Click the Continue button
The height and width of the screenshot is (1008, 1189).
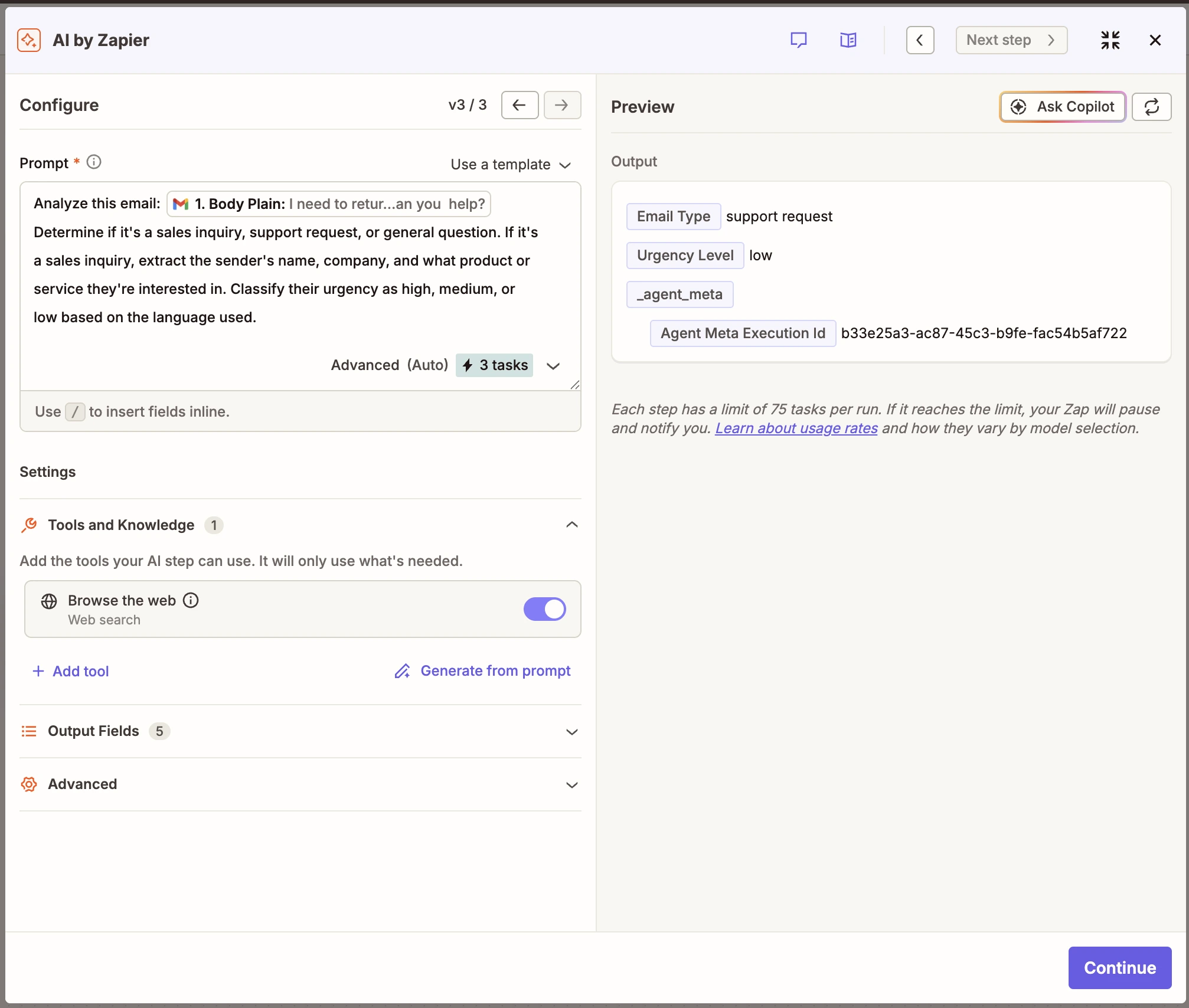point(1119,968)
